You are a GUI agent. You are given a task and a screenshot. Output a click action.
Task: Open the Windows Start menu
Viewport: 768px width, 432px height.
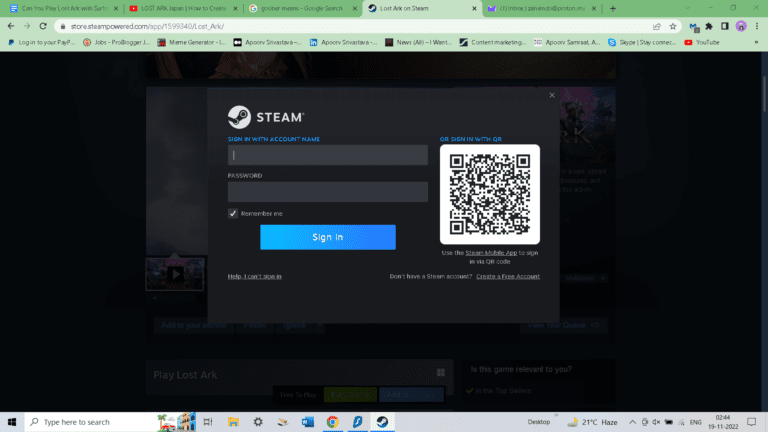[12, 422]
